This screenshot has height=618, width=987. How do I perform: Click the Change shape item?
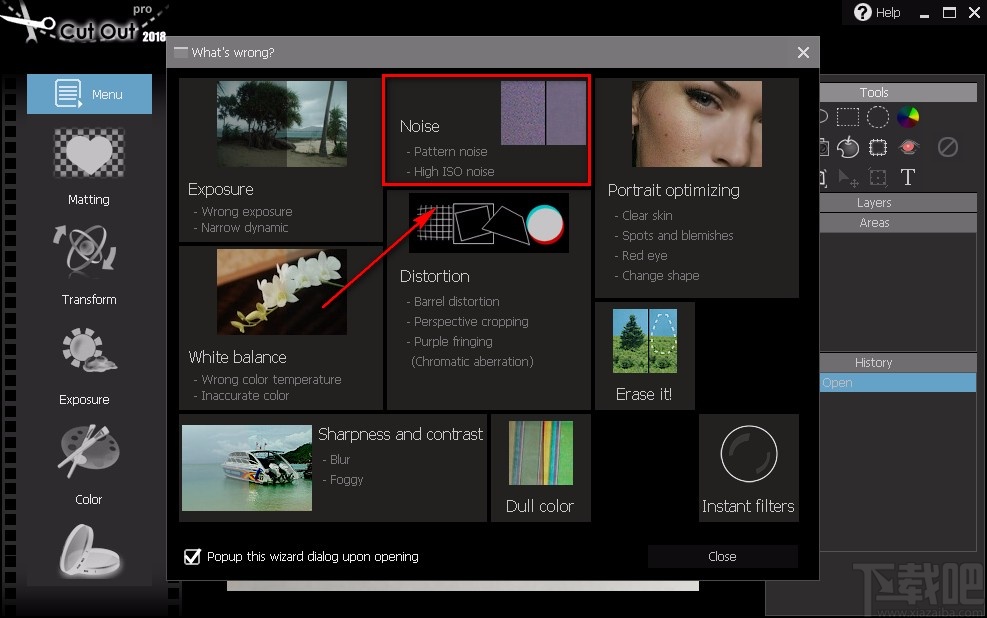[660, 276]
